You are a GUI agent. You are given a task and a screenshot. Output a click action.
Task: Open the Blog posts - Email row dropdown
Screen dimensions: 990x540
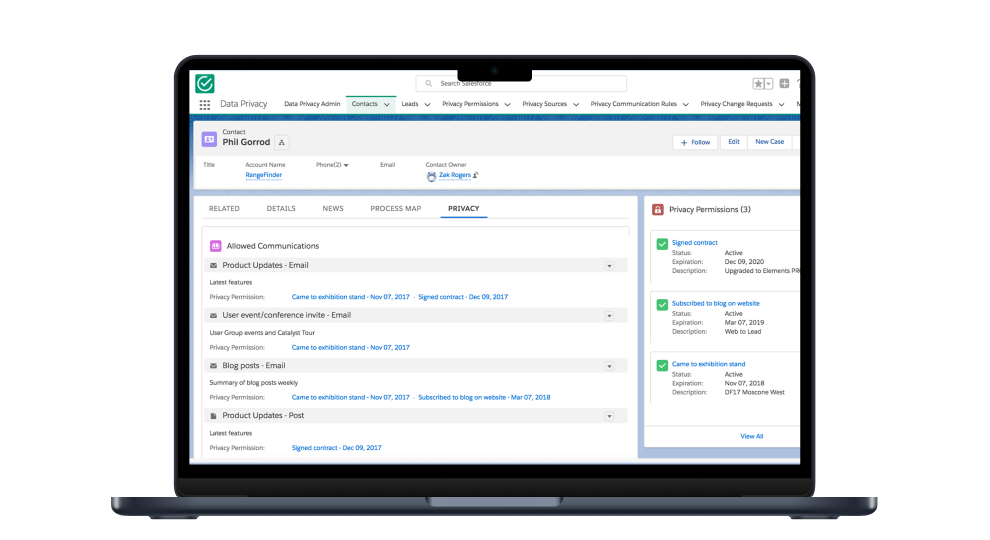tap(609, 366)
